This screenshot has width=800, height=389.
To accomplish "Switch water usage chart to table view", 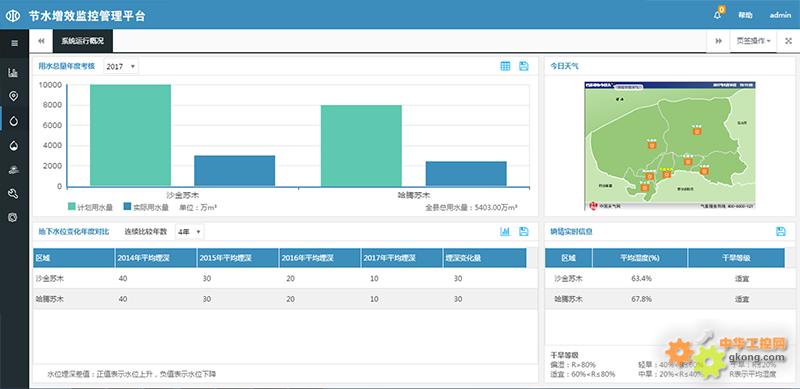I will click(x=505, y=66).
